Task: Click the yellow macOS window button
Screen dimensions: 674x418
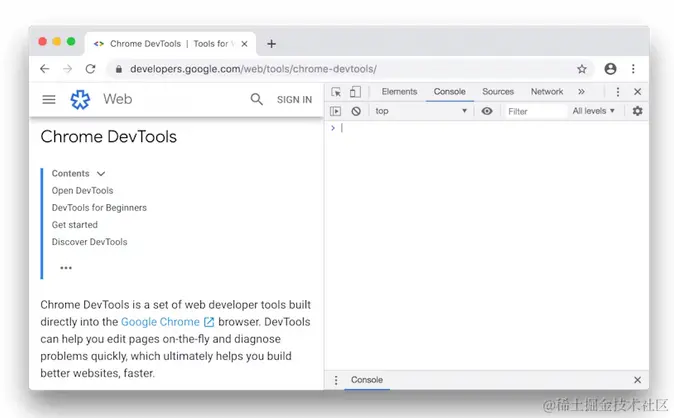Action: 57,41
